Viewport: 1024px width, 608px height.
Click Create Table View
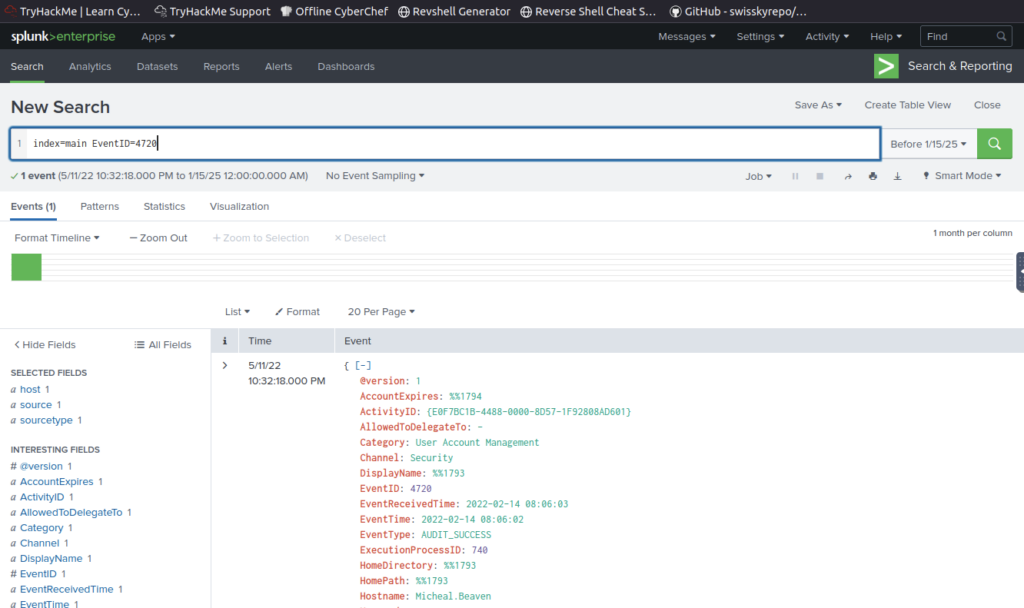[907, 105]
